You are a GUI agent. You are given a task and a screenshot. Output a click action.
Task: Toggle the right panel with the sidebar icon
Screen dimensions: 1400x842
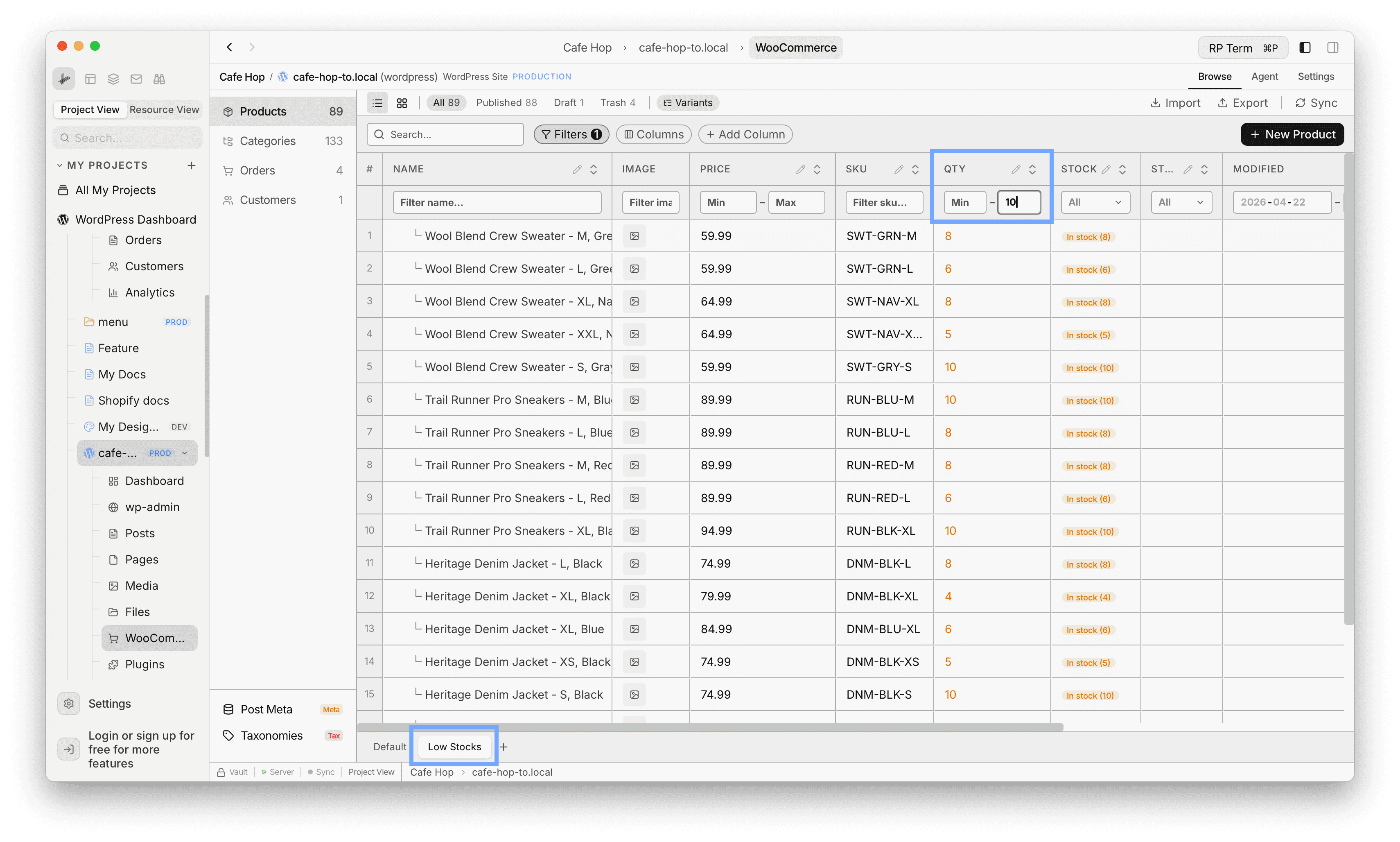(x=1333, y=47)
